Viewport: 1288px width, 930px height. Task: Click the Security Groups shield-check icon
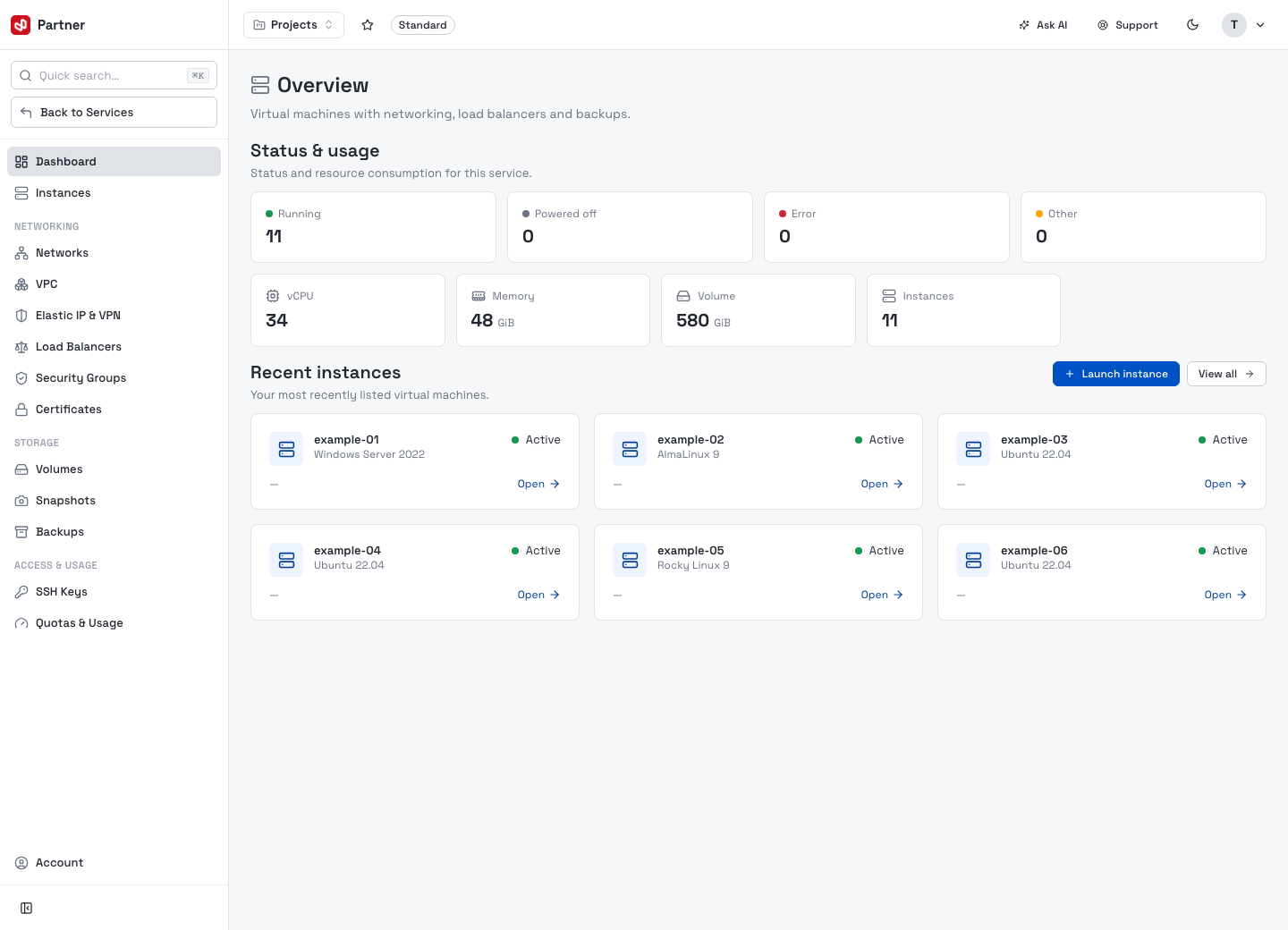coord(21,378)
